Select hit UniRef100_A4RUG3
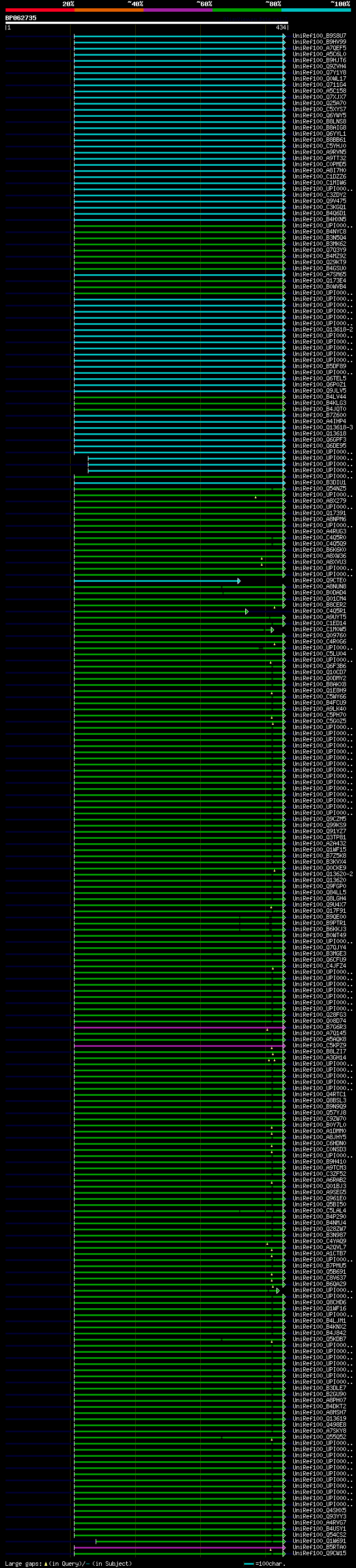Screen dimensions: 356x1568 pos(319,532)
